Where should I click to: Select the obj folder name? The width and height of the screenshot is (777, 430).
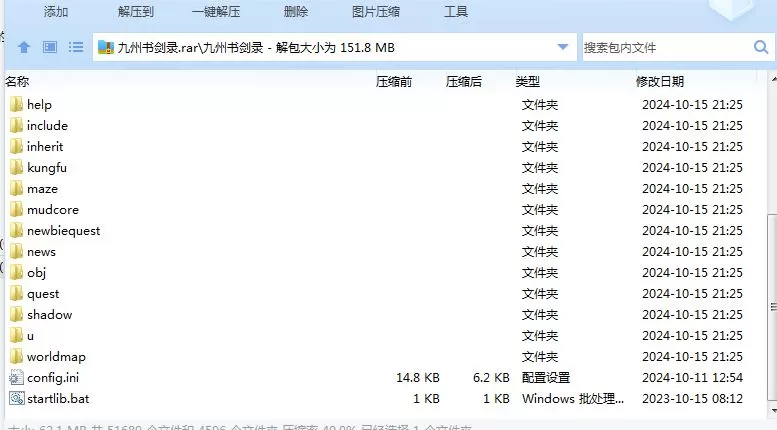click(36, 272)
